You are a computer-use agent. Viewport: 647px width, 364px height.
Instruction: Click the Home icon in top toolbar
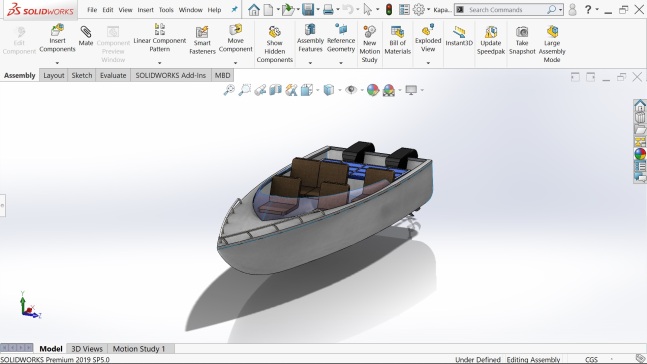(x=254, y=9)
